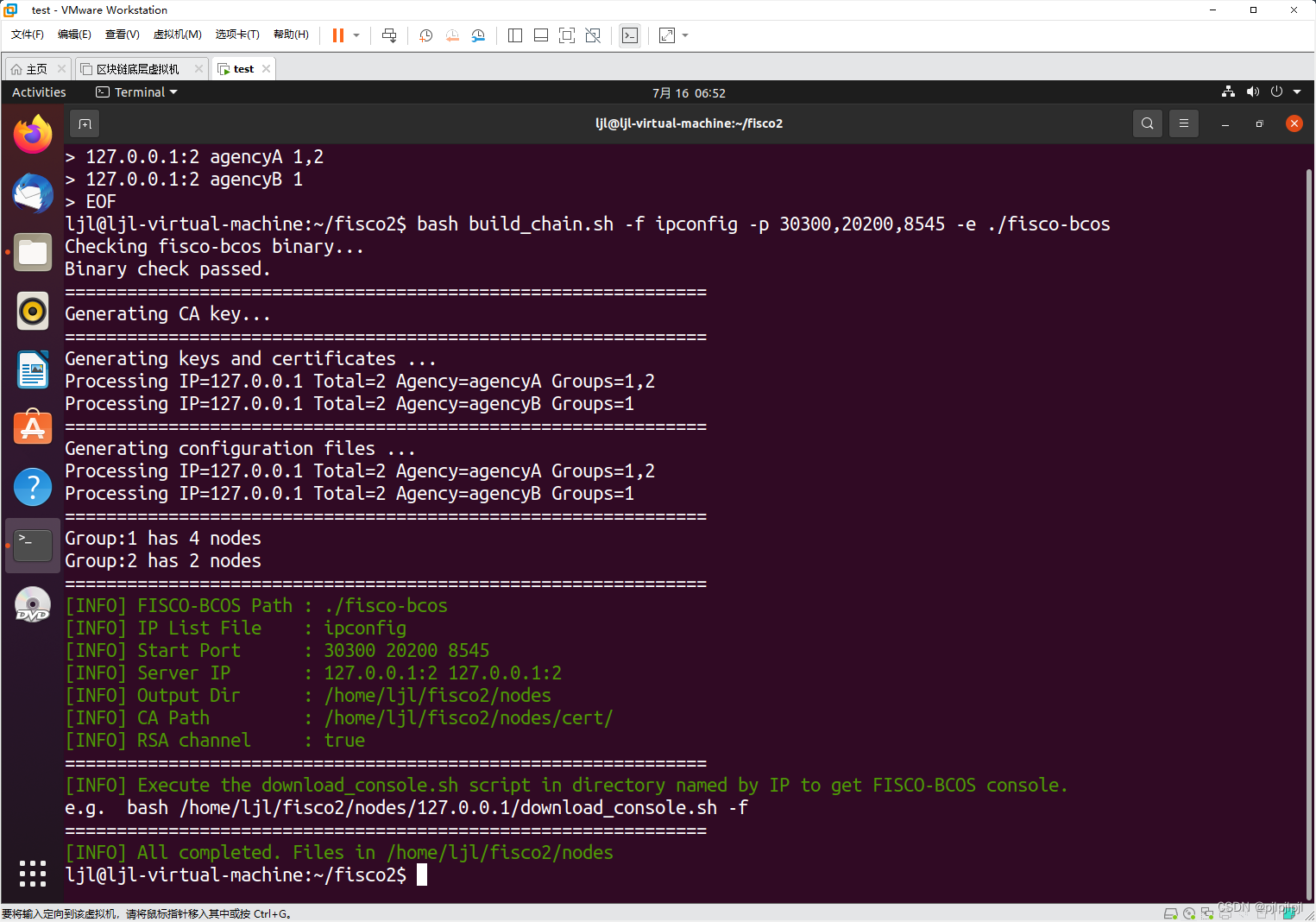Click the power icon in Ubuntu top bar

pos(1276,92)
